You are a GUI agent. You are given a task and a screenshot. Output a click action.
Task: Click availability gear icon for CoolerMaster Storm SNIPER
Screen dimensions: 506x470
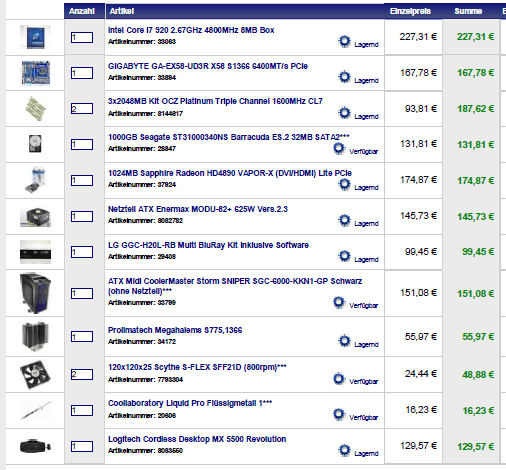pyautogui.click(x=339, y=302)
